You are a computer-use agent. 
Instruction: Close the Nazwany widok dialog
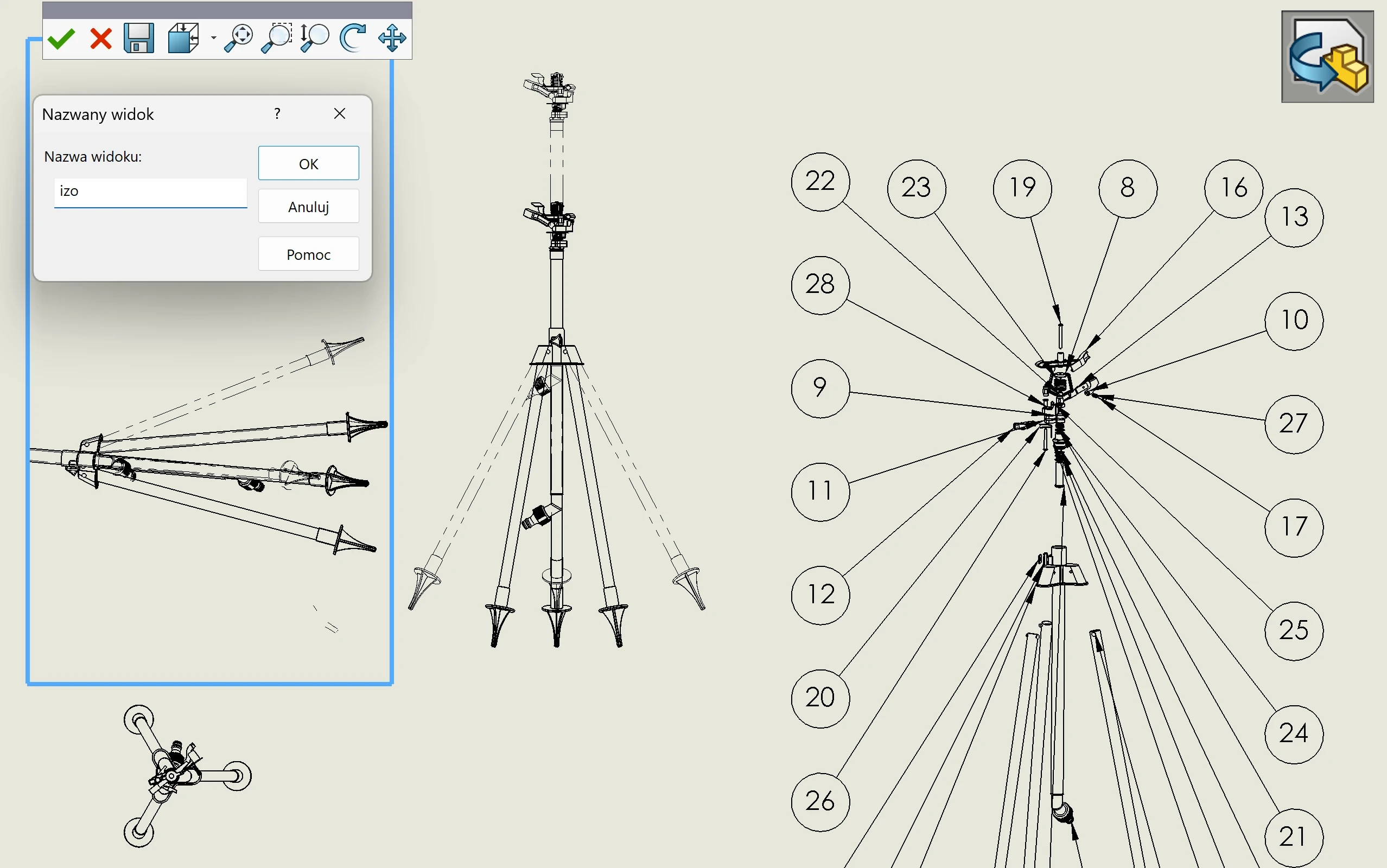339,114
